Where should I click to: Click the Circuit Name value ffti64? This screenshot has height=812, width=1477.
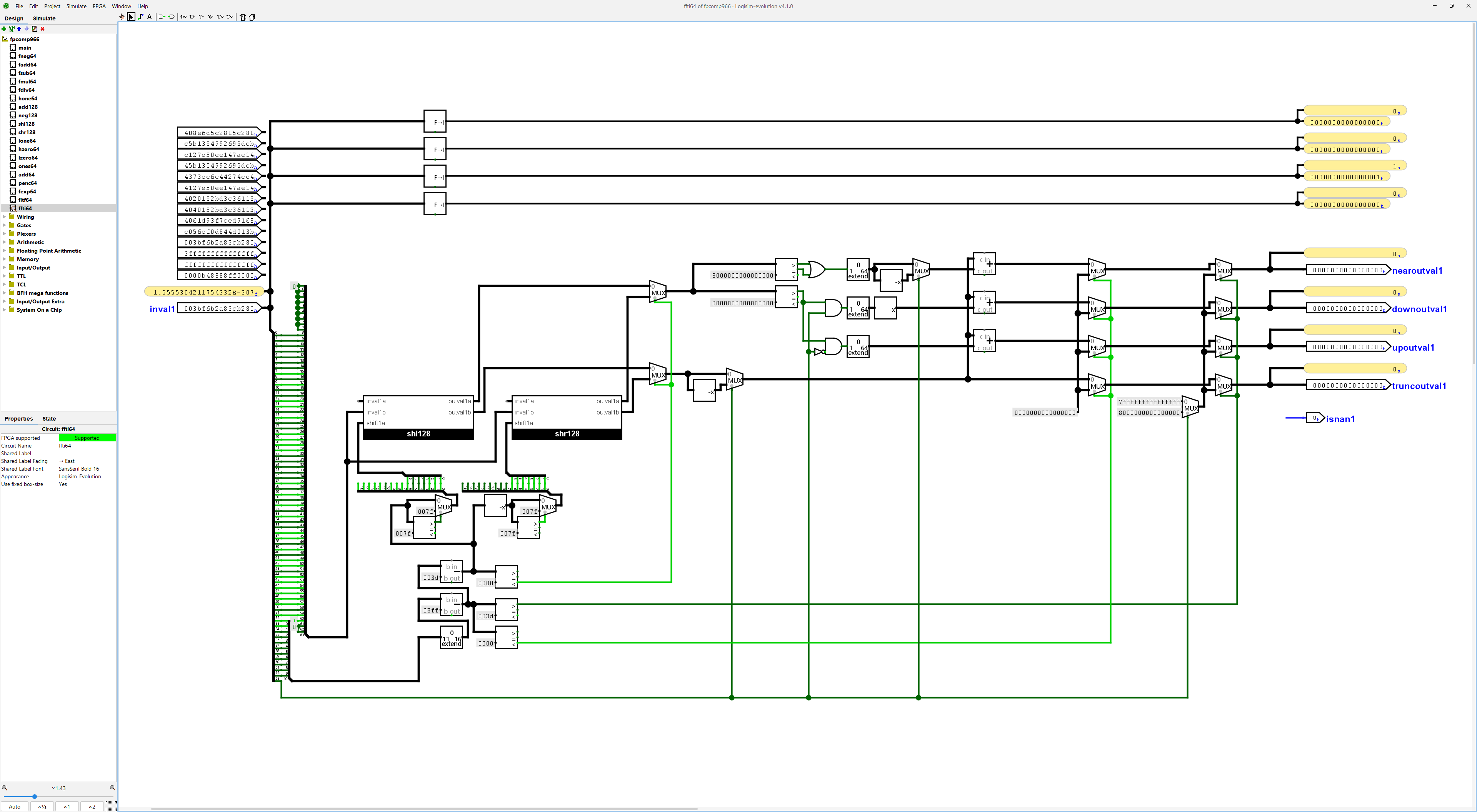click(x=87, y=446)
